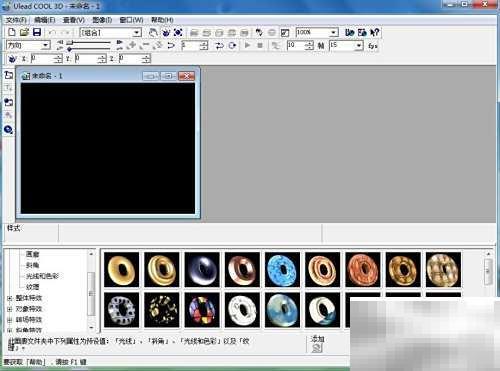Click the insert text icon in left sidebar

point(9,88)
